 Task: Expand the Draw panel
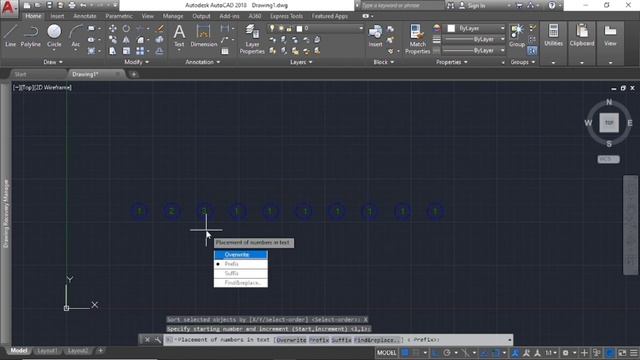pos(53,62)
